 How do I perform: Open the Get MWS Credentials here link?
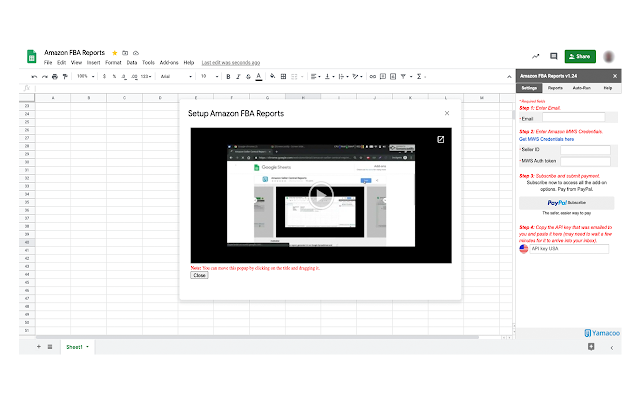(546, 139)
